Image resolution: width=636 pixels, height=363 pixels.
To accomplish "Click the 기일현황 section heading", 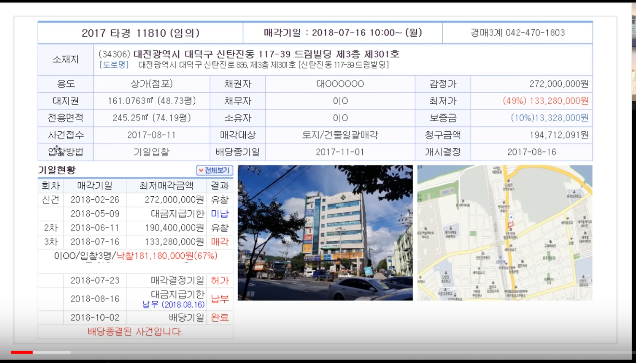I will [57, 170].
